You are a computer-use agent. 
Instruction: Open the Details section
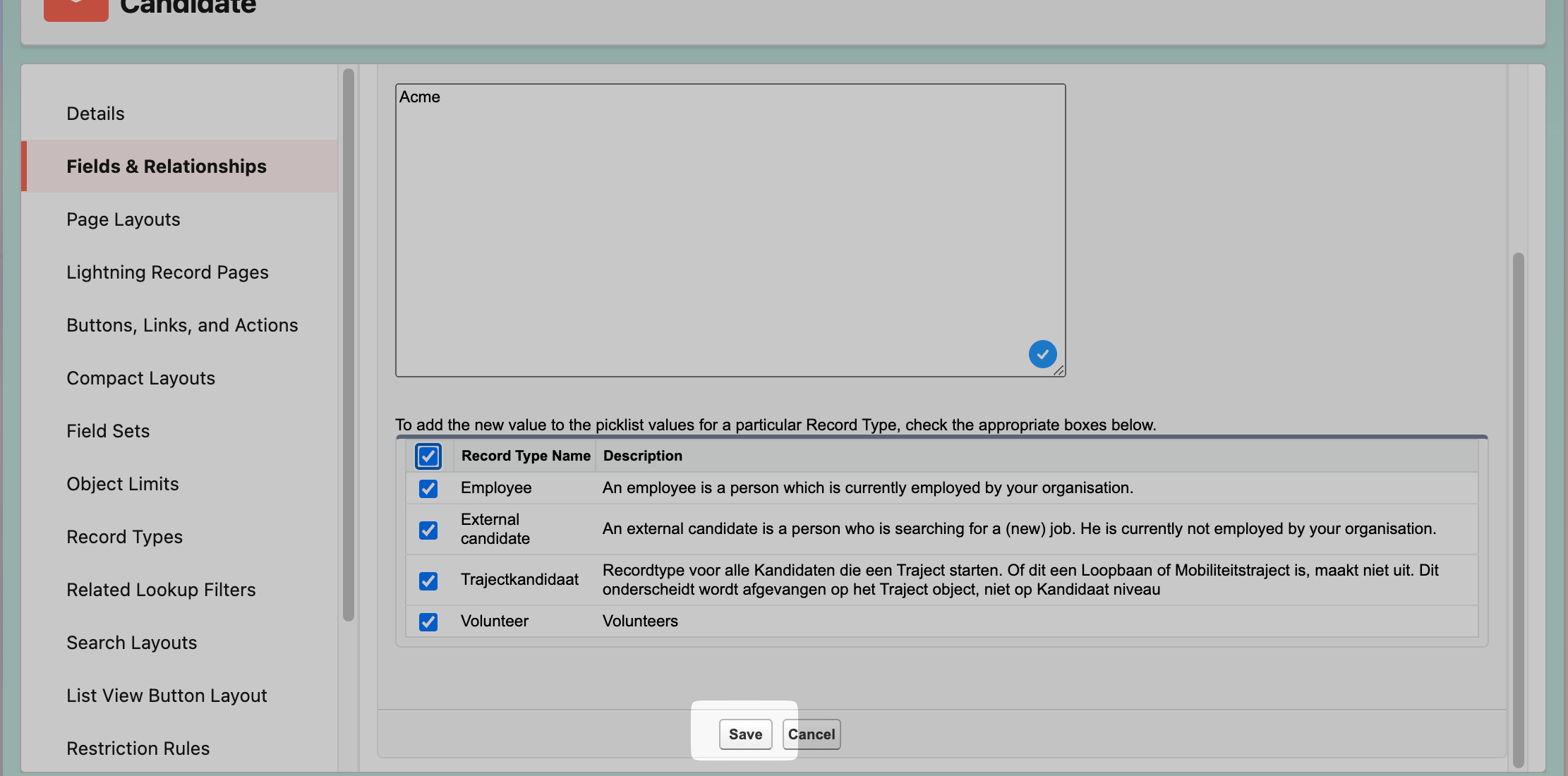click(95, 114)
